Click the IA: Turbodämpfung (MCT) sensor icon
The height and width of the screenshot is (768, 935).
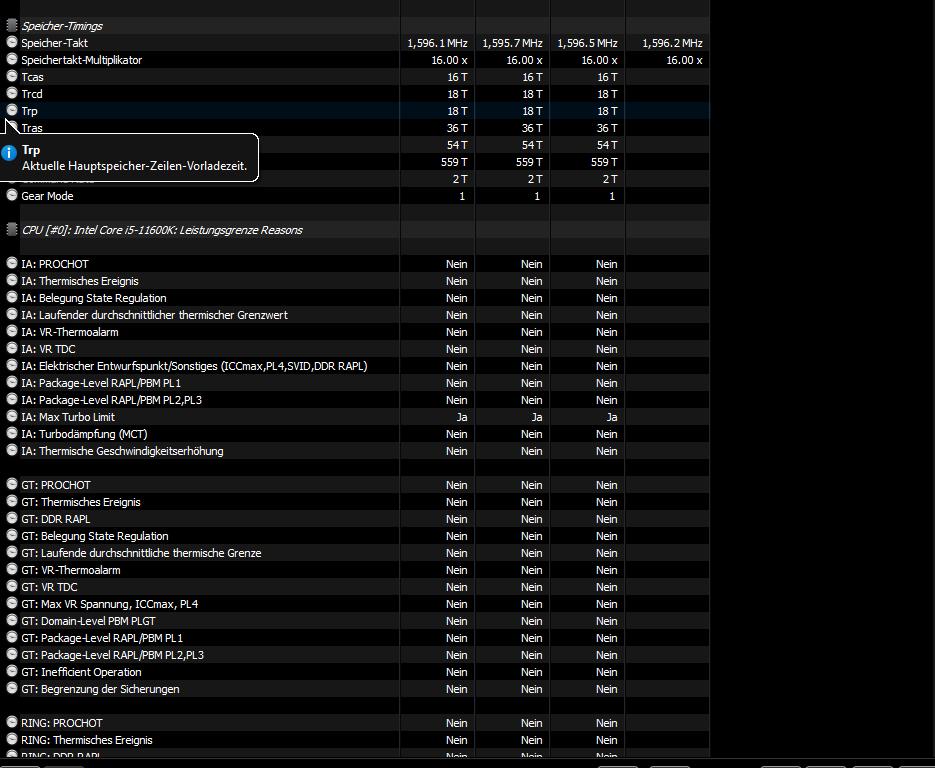pos(12,433)
